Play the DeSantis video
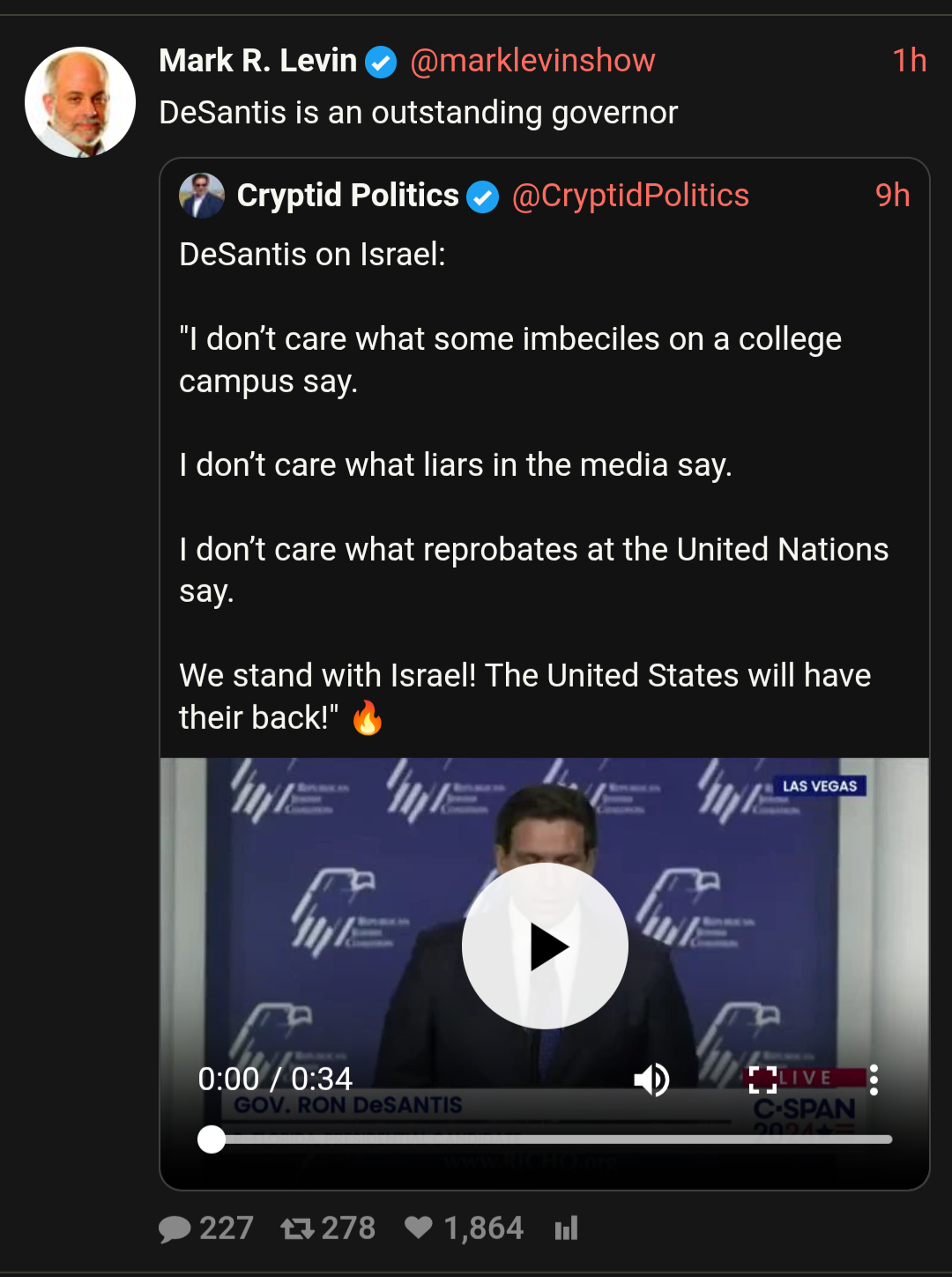This screenshot has width=952, height=1277. (545, 946)
